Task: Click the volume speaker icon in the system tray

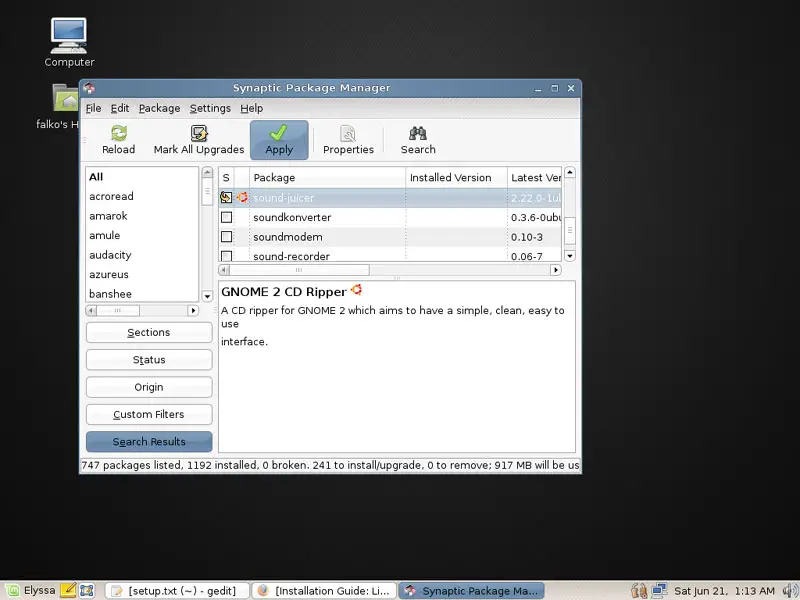Action: pyautogui.click(x=790, y=591)
